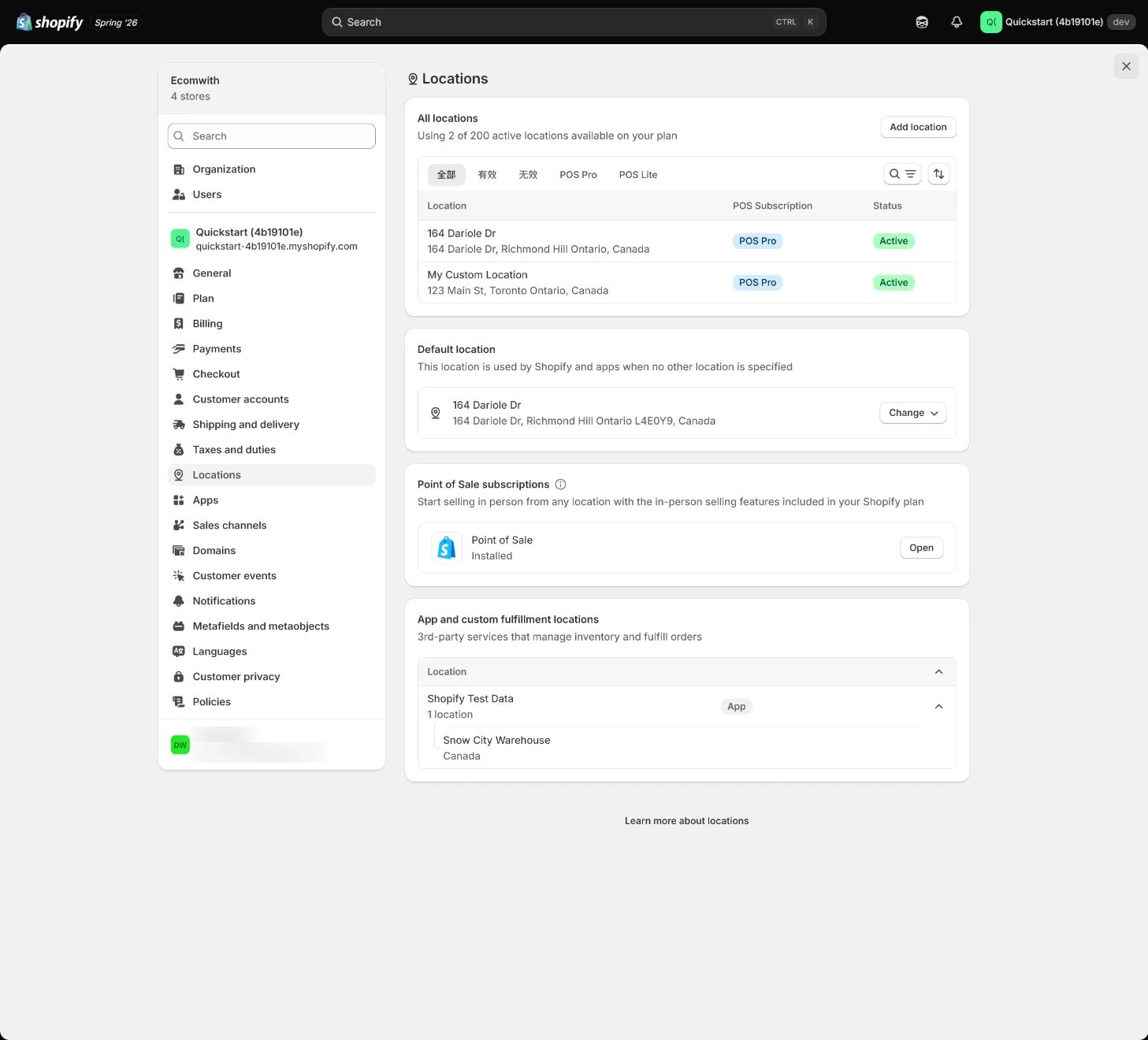Click the App badge beside Shopify Test Data
The height and width of the screenshot is (1040, 1148).
736,707
